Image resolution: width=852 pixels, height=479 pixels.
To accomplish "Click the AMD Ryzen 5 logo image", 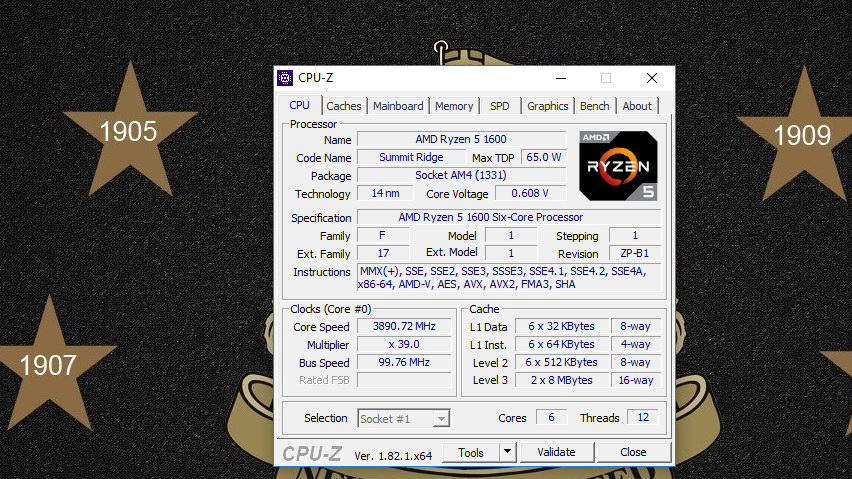I will click(x=618, y=166).
